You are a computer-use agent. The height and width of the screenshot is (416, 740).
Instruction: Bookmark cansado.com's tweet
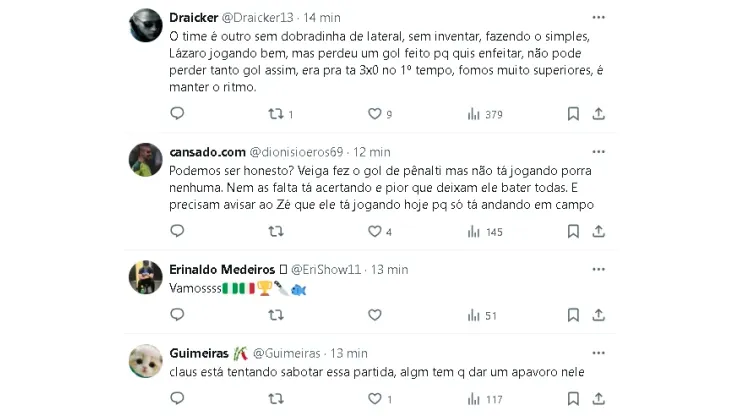point(573,231)
